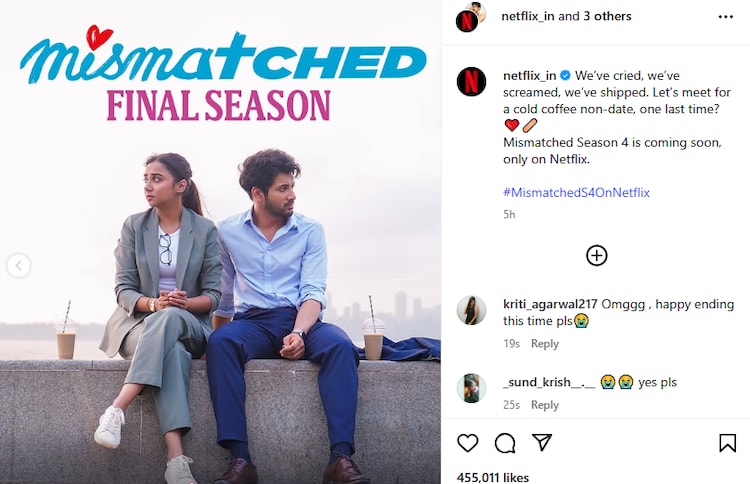Open netflix_in username in caption
The height and width of the screenshot is (484, 750).
pyautogui.click(x=529, y=76)
